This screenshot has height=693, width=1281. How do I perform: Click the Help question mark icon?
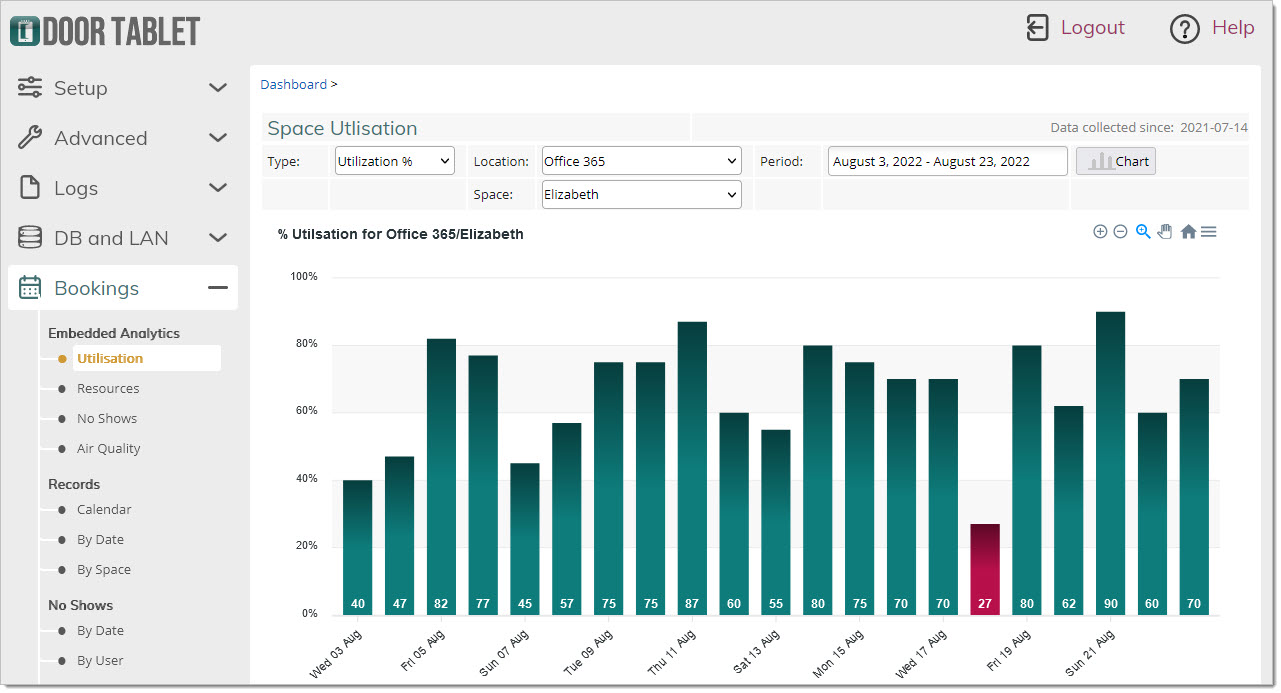1184,29
